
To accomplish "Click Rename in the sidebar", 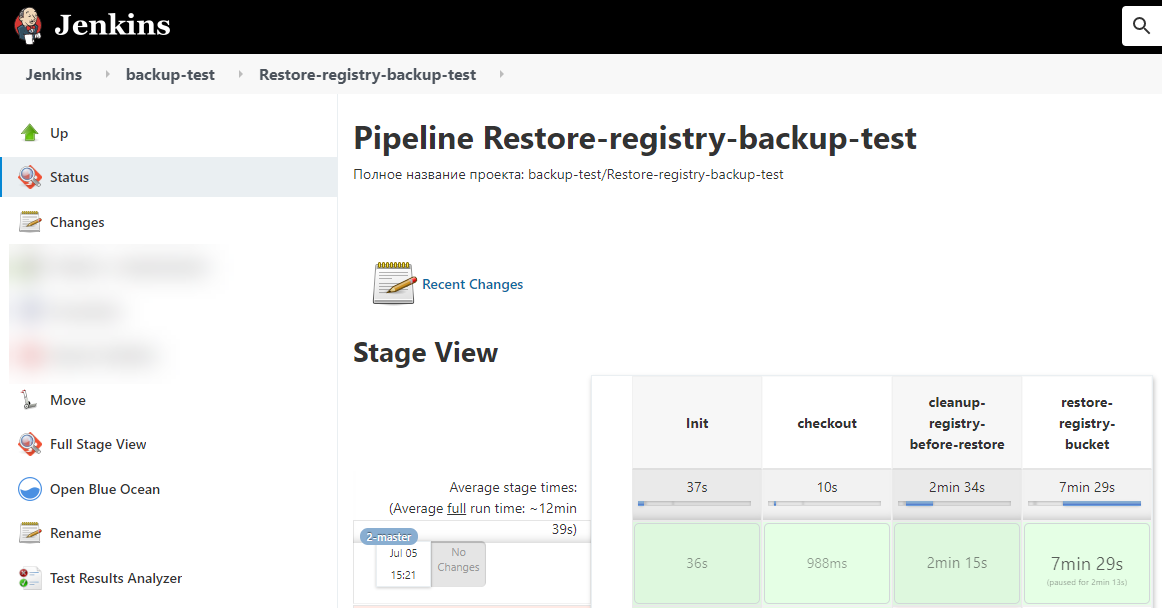I will click(x=75, y=533).
